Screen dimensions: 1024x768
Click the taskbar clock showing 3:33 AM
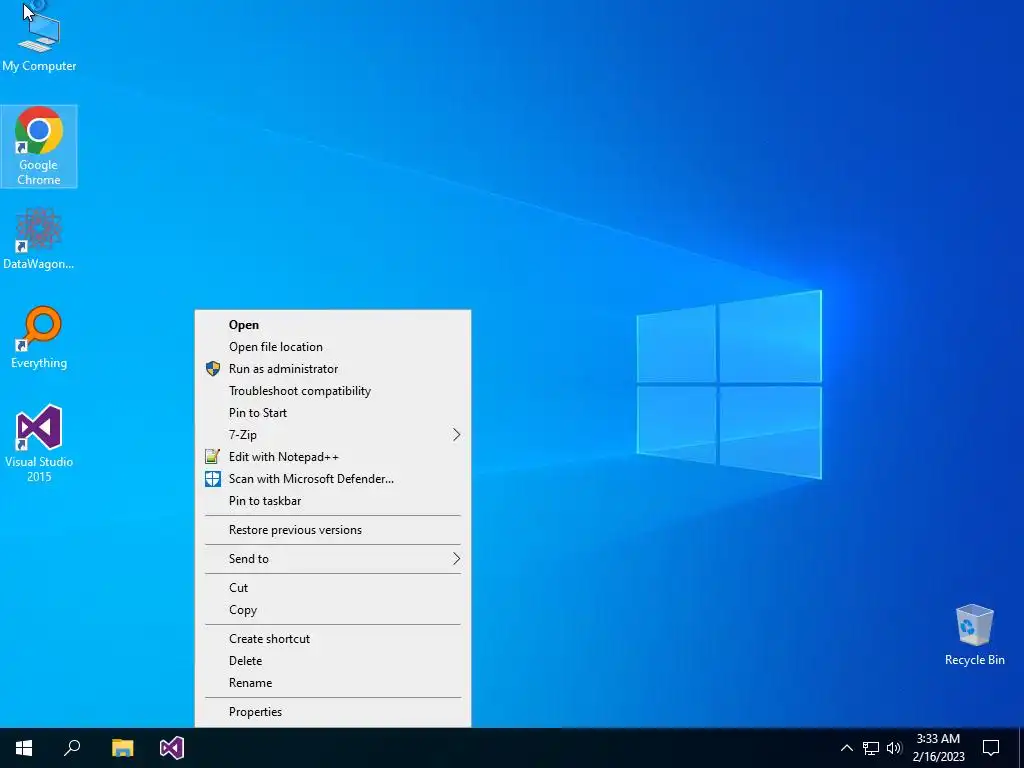[938, 748]
